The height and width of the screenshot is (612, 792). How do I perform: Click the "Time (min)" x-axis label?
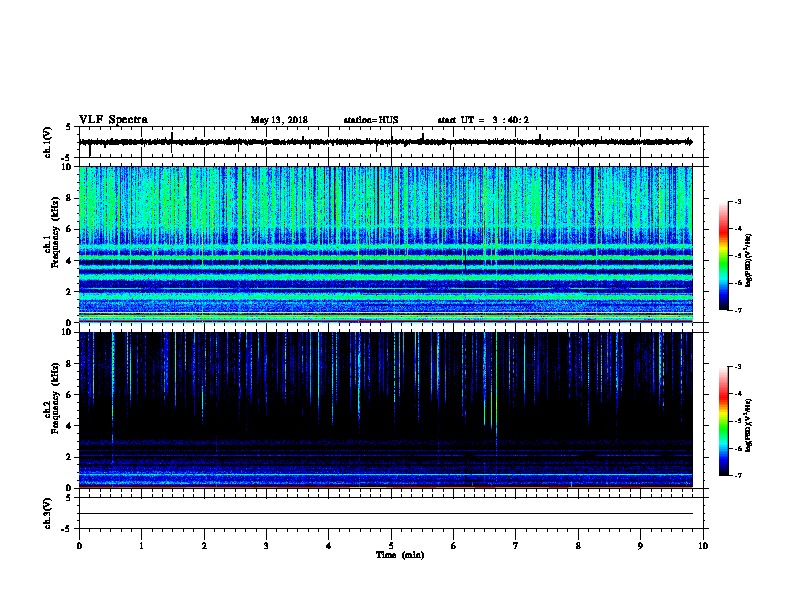tap(400, 555)
